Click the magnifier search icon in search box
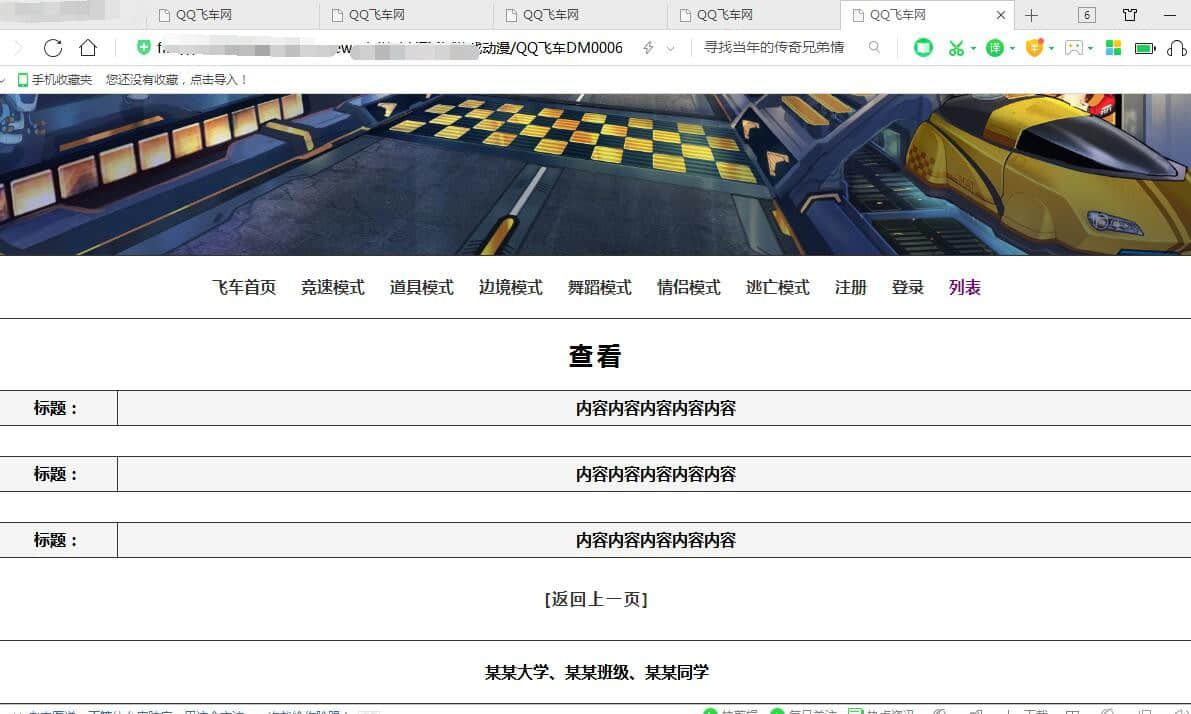This screenshot has width=1191, height=714. 874,48
